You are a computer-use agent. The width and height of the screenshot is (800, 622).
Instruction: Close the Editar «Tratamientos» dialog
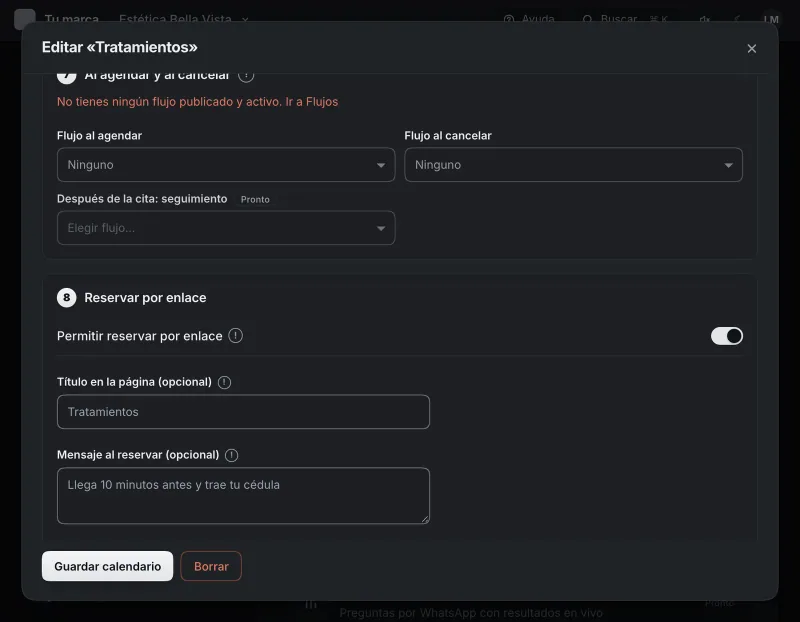751,48
